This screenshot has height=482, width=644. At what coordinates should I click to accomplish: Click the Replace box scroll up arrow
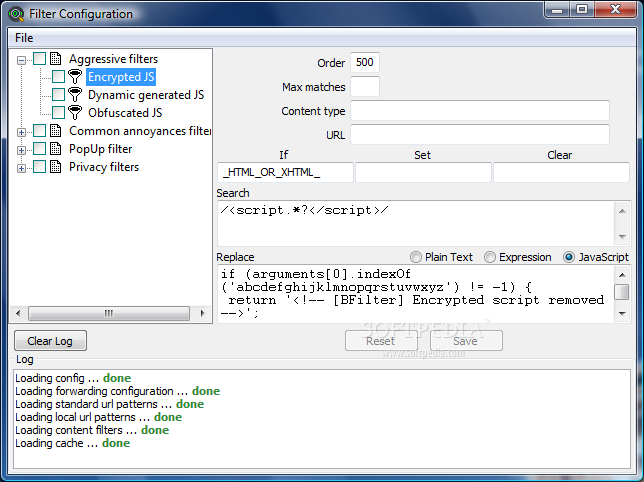622,275
